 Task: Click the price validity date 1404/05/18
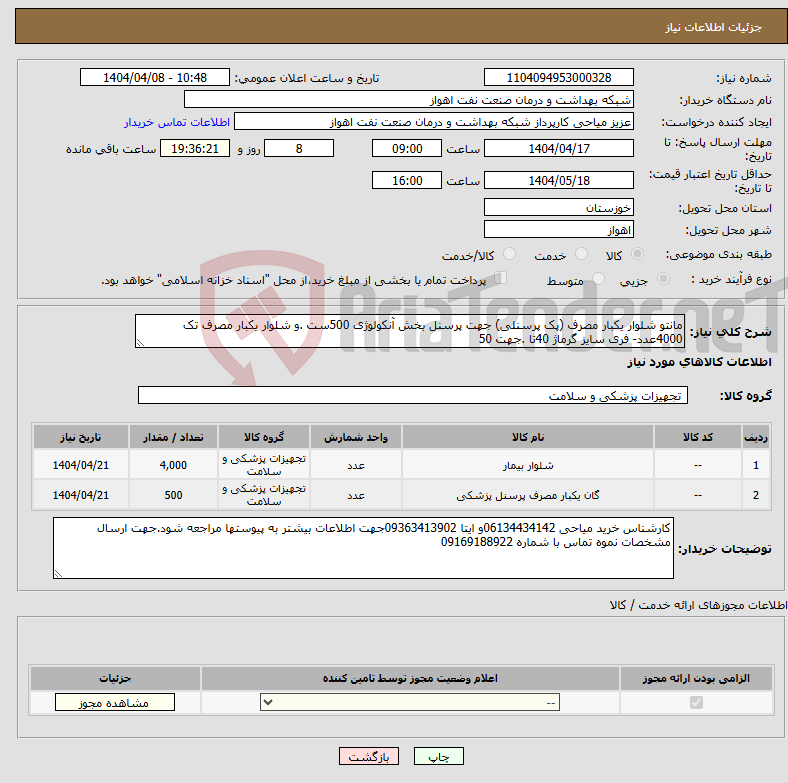tap(558, 180)
